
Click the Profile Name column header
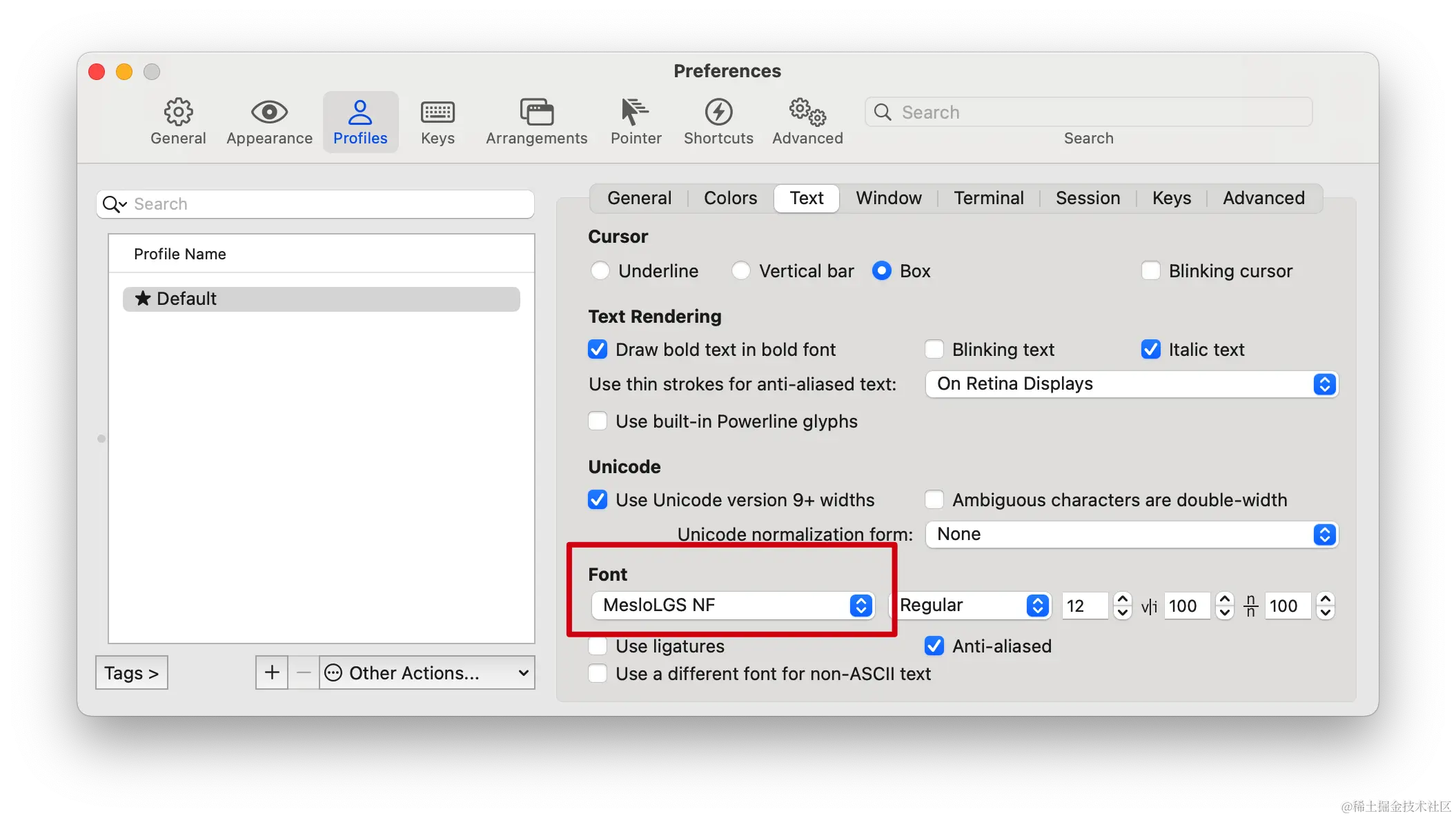point(322,254)
